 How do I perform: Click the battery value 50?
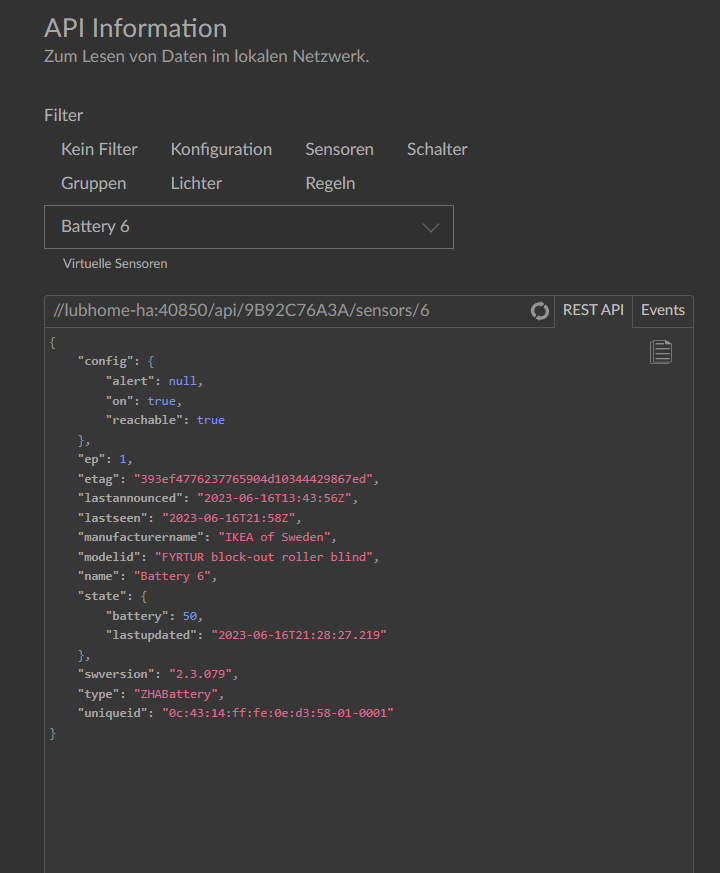189,616
